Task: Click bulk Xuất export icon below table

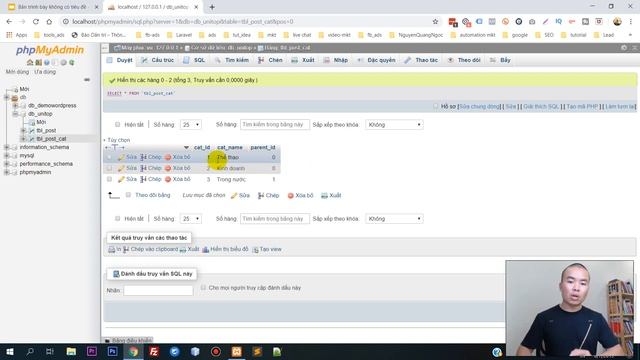Action: (324, 196)
